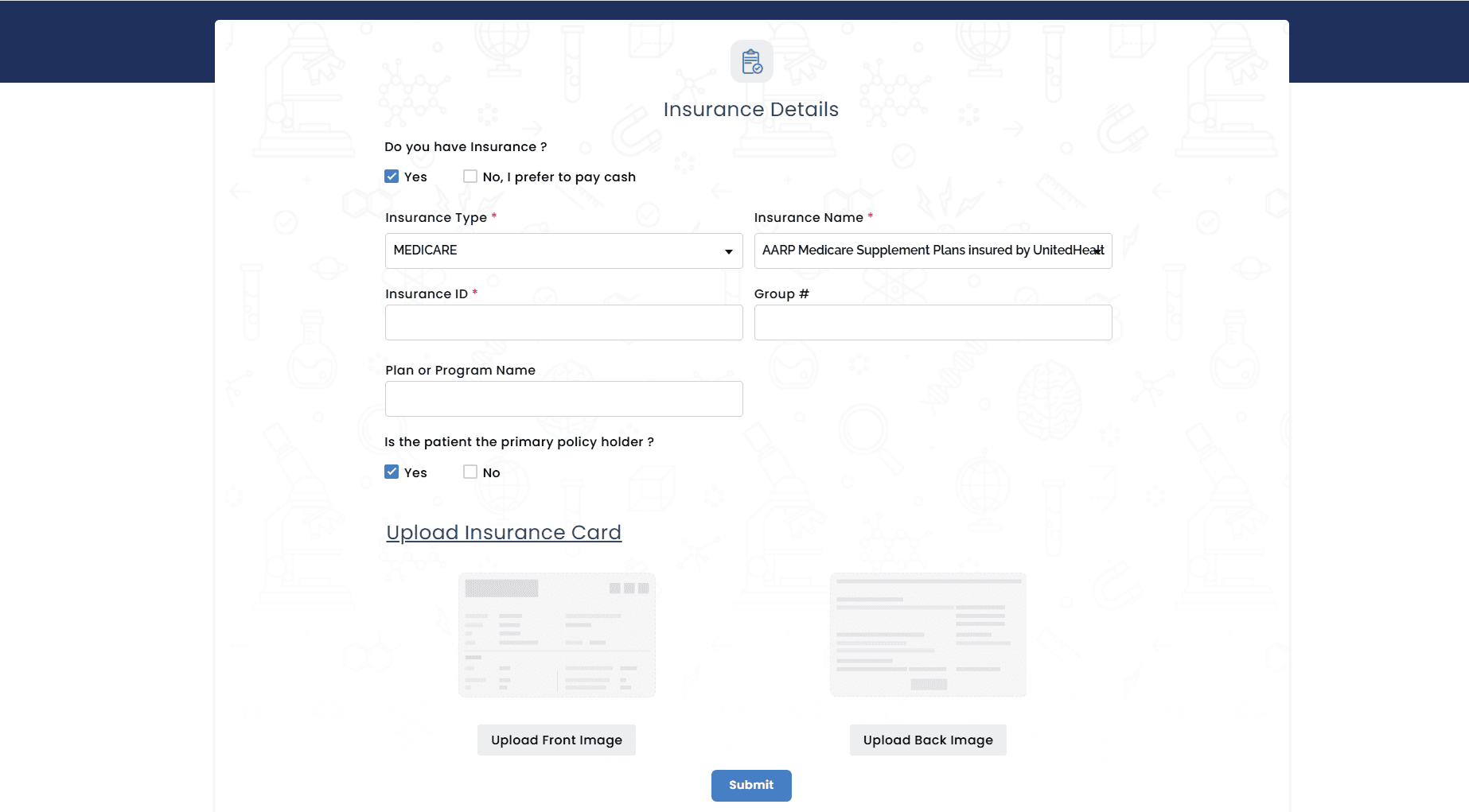The image size is (1469, 812).
Task: Click the Upload Back Image button
Action: (x=927, y=740)
